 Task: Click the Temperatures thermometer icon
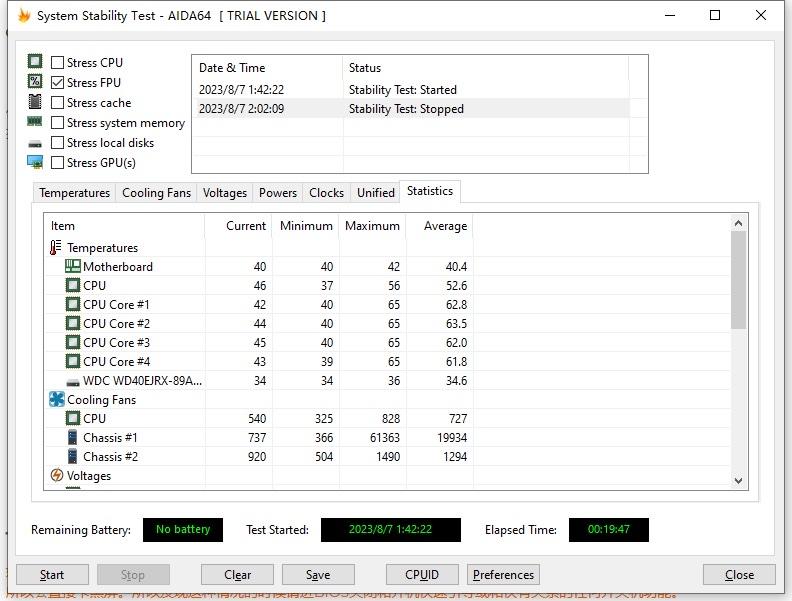coord(56,248)
